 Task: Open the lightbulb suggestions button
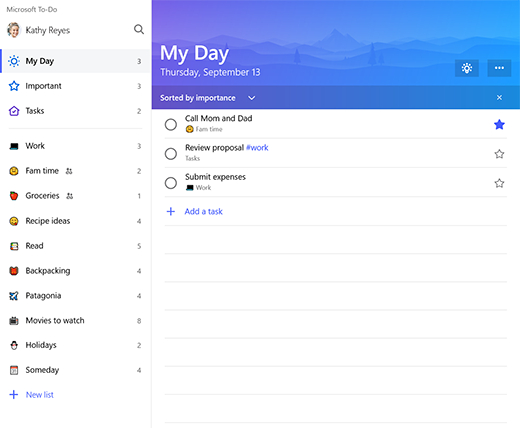pyautogui.click(x=467, y=68)
